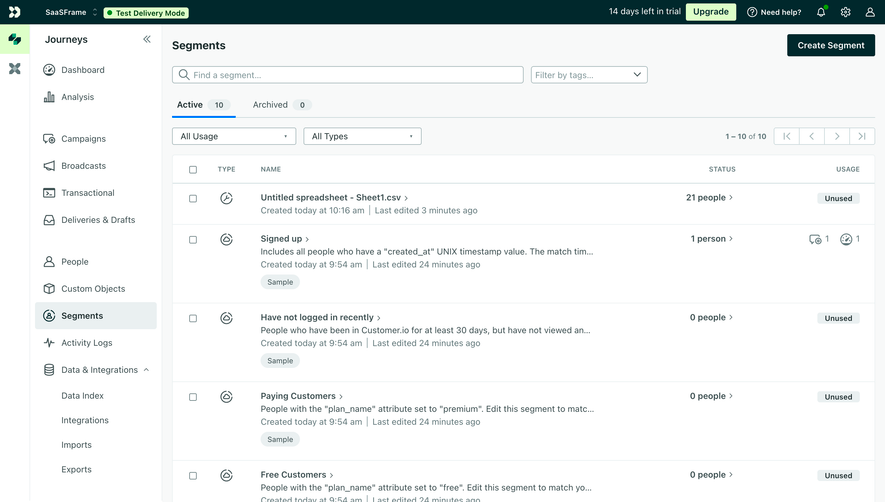
Task: Click the Create Segment button
Action: (x=831, y=45)
